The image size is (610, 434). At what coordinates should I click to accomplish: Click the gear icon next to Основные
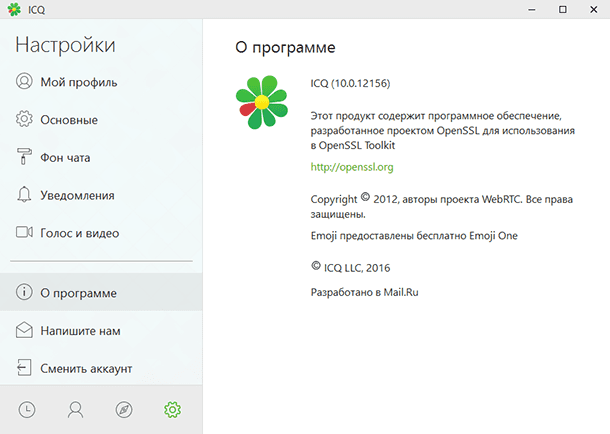point(24,119)
